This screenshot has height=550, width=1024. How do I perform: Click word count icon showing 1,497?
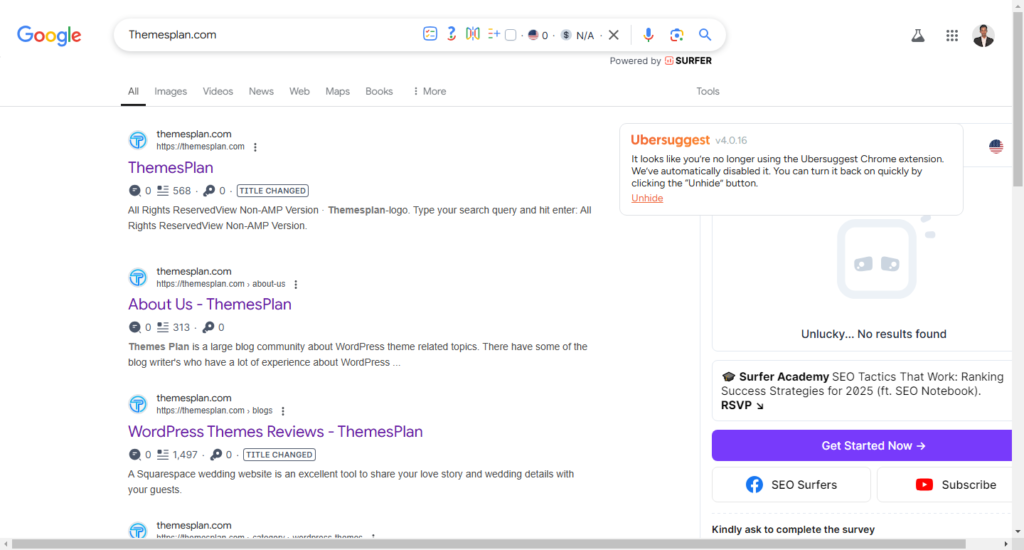tap(163, 455)
